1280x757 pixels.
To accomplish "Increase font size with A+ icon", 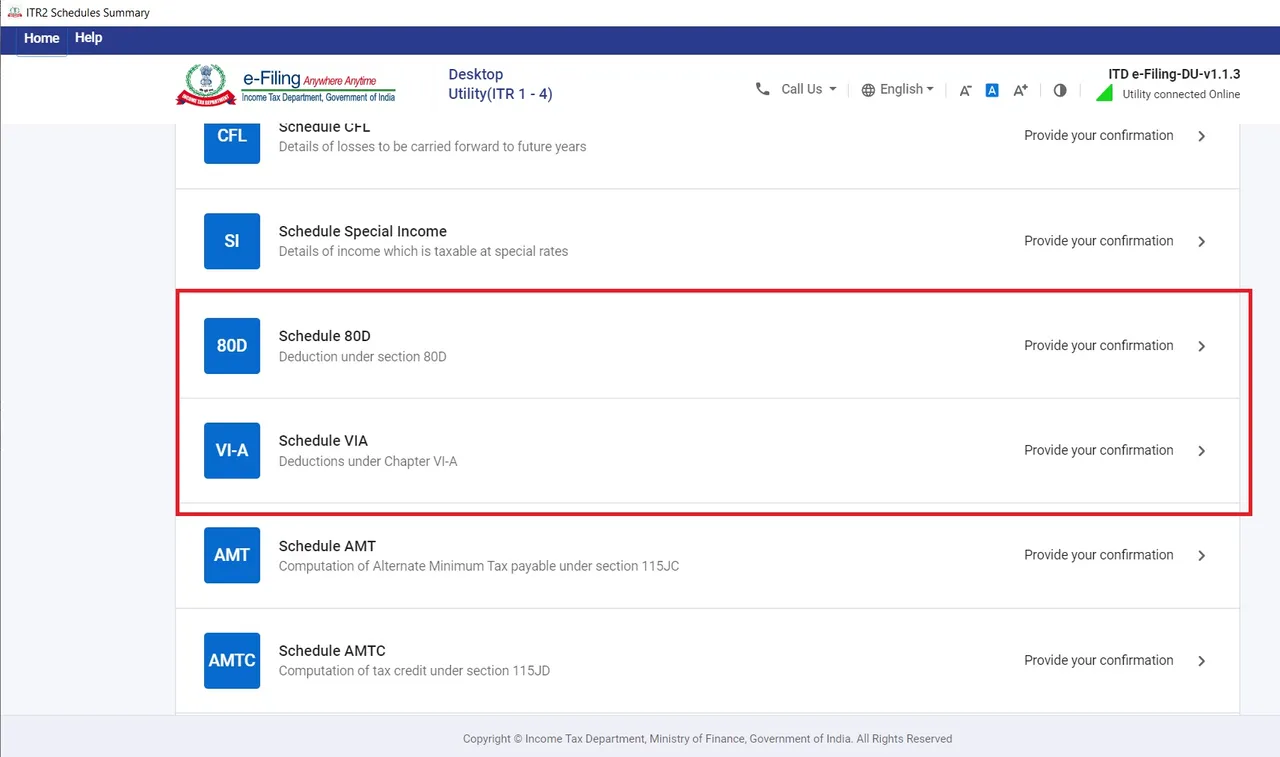I will tap(1020, 90).
